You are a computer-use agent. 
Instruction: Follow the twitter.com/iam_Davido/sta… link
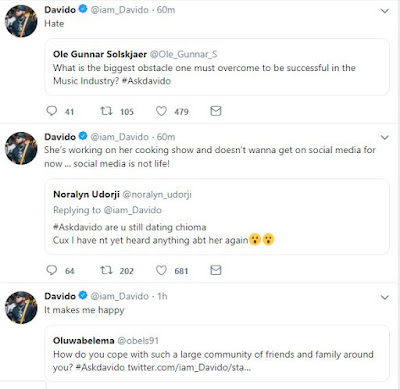coord(189,368)
